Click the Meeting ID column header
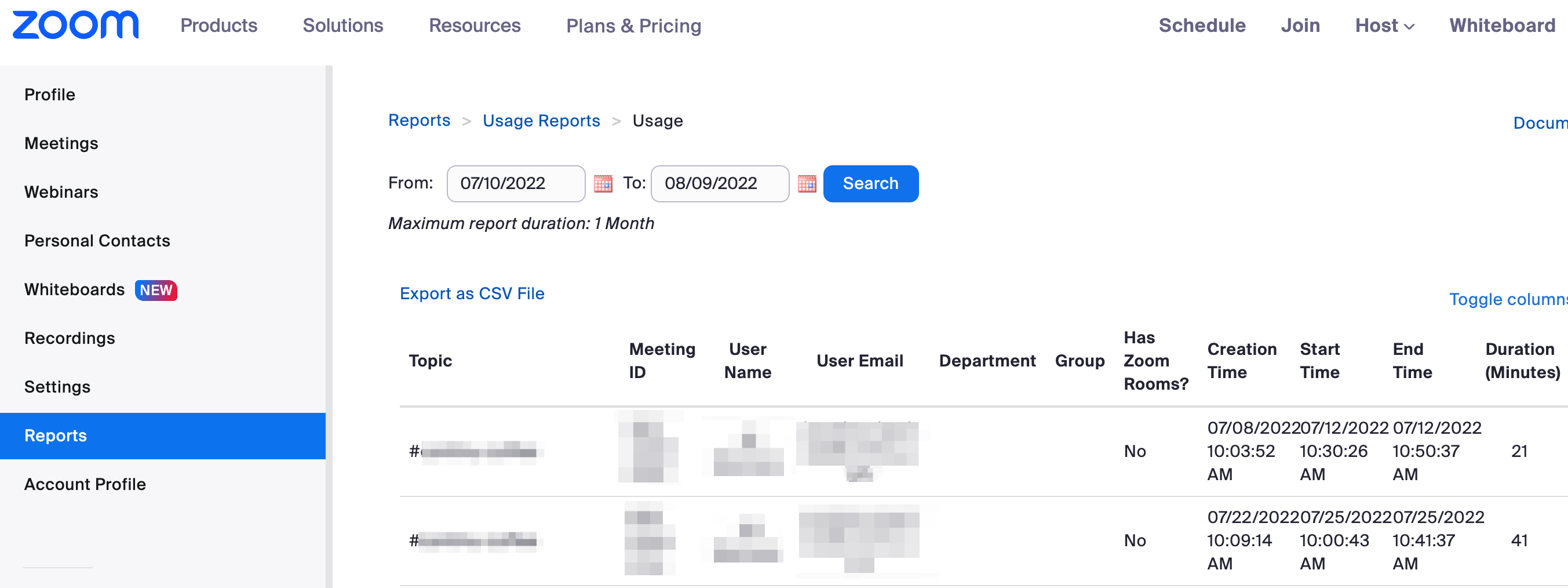Viewport: 1568px width, 588px height. point(662,361)
